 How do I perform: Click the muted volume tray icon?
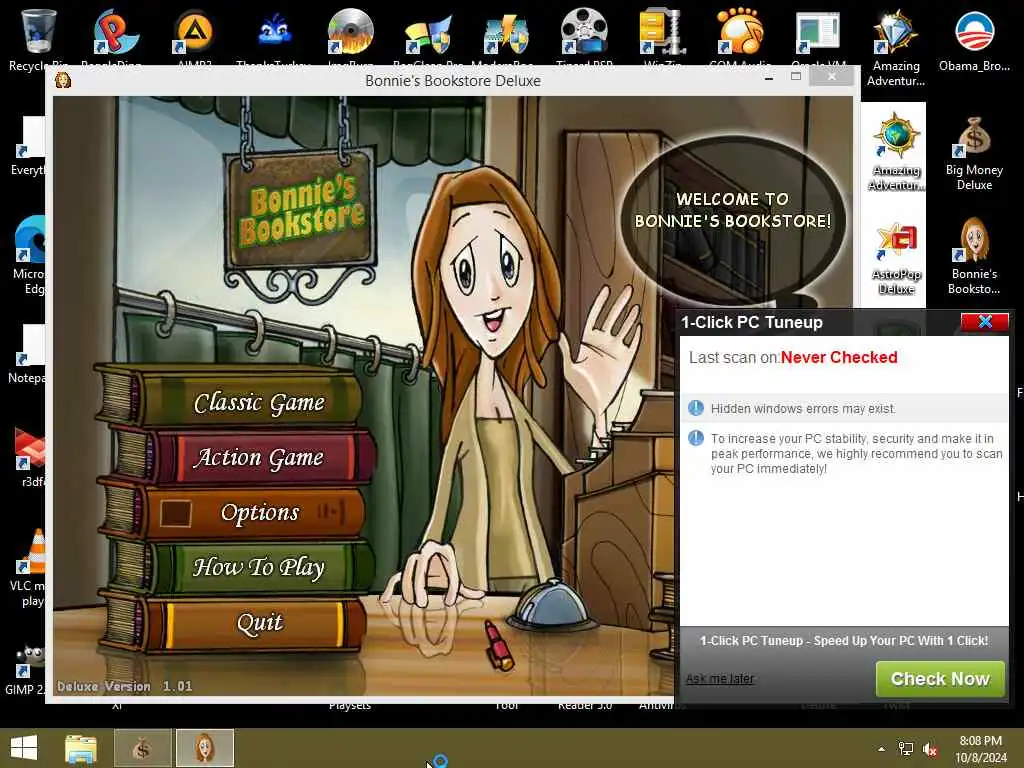point(930,749)
